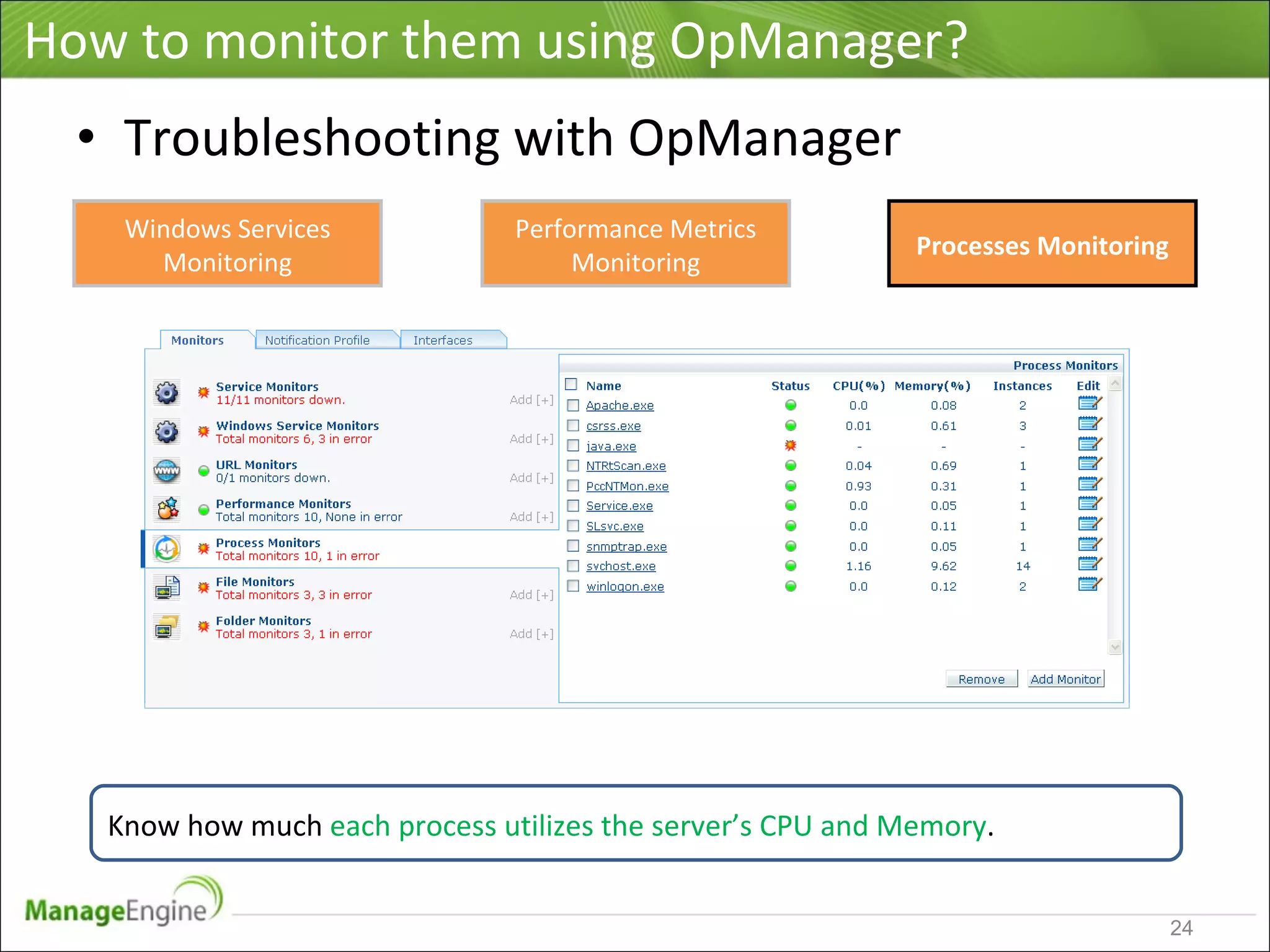Edit the Service.exe process monitor
The width and height of the screenshot is (1270, 952).
[x=1090, y=504]
